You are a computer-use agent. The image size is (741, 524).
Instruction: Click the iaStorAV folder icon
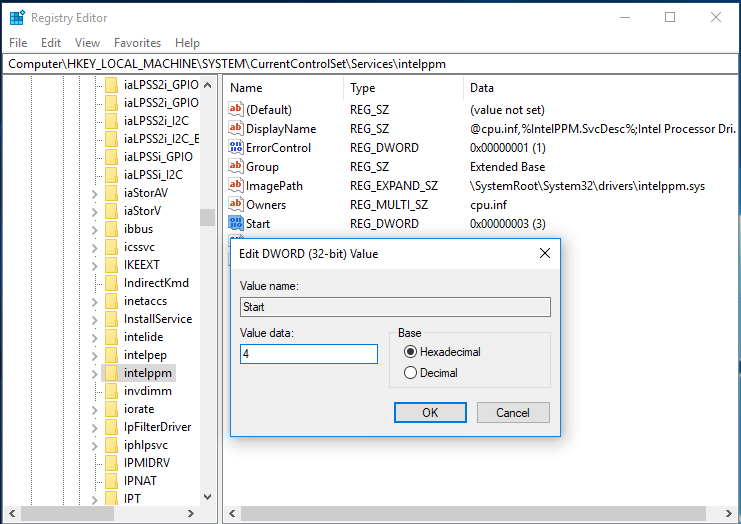112,193
